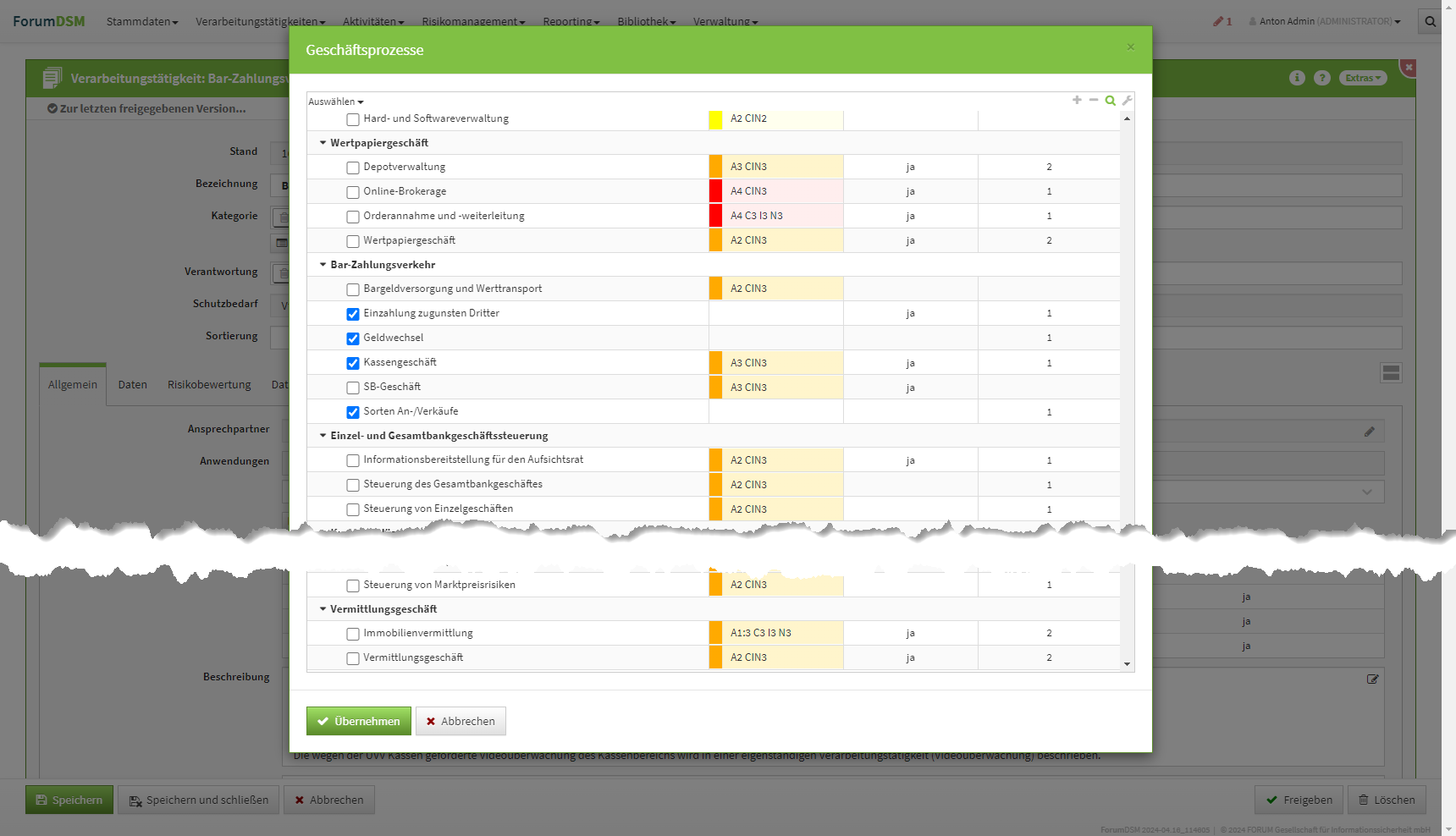Click the minus collapse-all icon in grid toolbar

1094,100
